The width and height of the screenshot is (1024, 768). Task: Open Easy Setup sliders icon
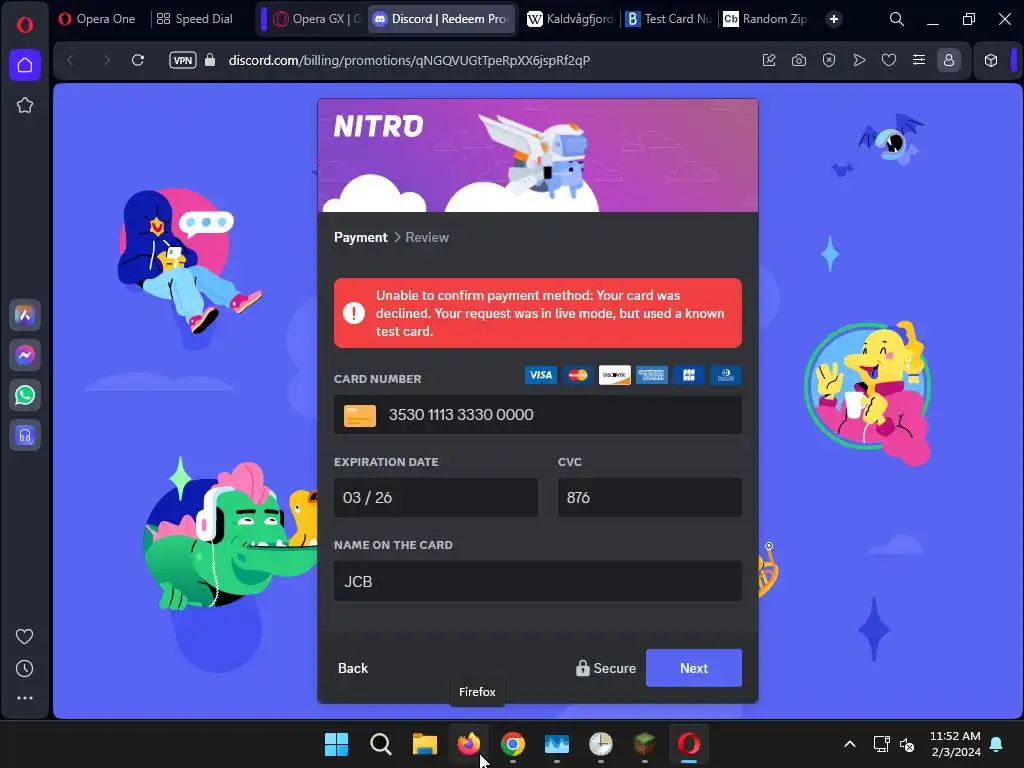[x=919, y=60]
